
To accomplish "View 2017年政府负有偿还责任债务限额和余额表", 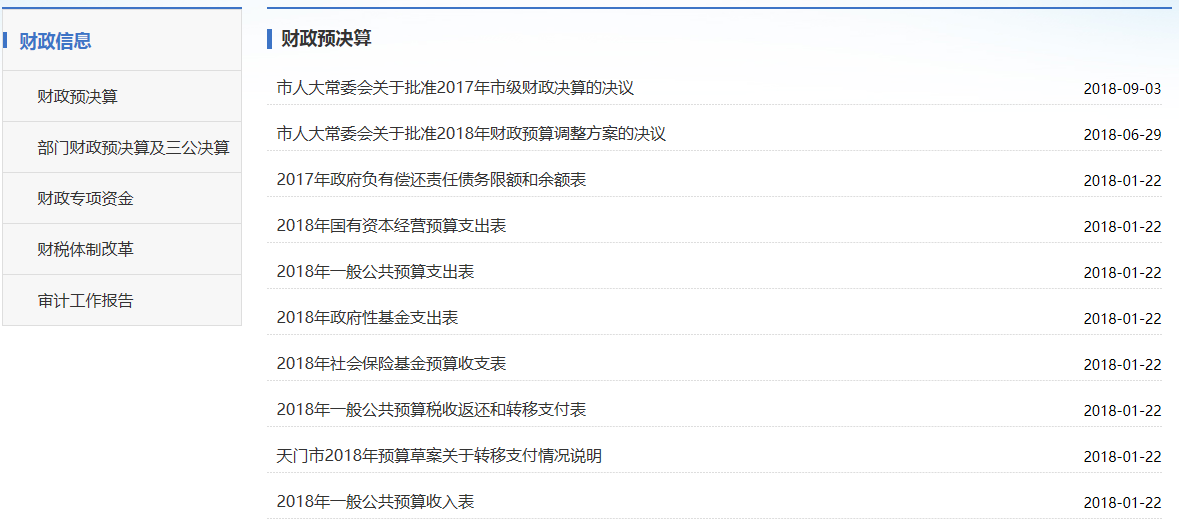I will 431,180.
